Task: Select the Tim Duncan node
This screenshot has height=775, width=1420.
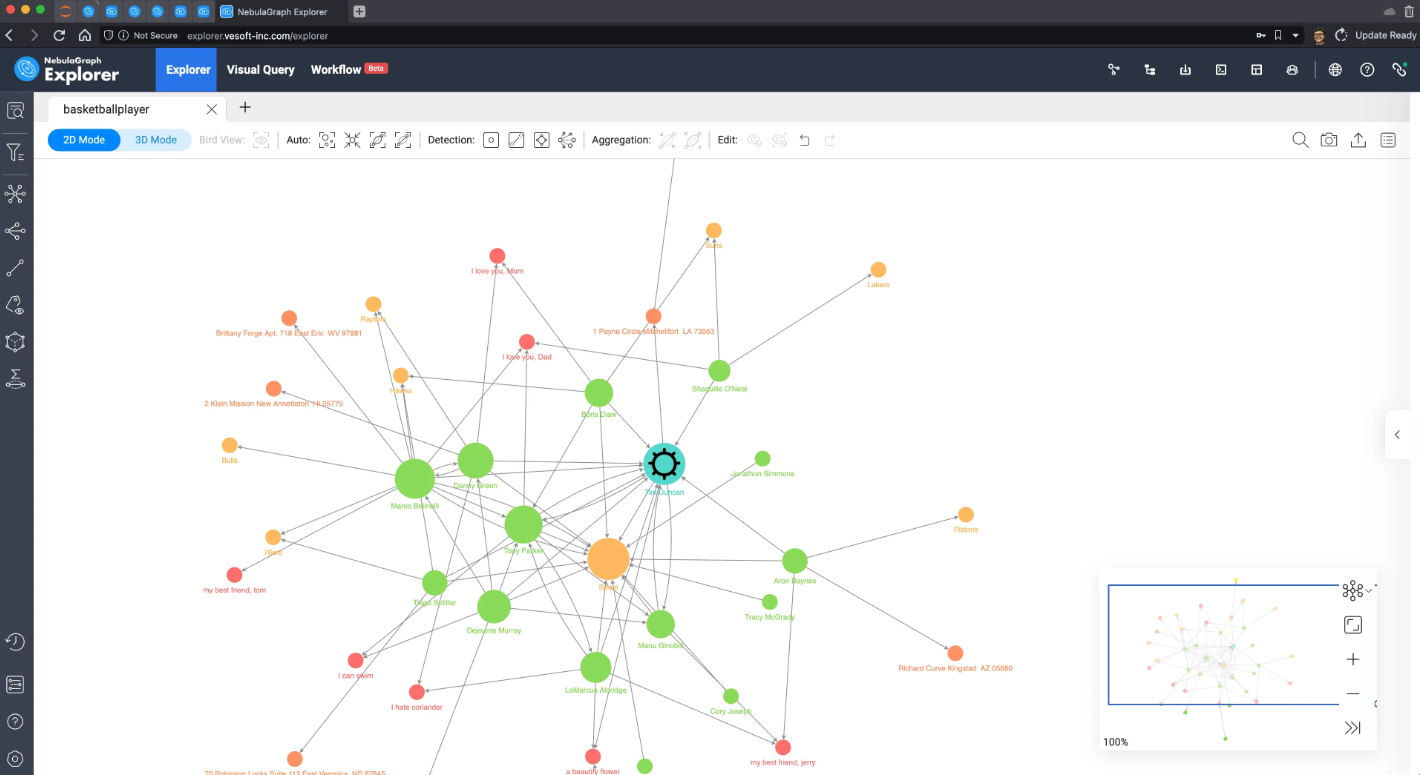Action: point(663,464)
